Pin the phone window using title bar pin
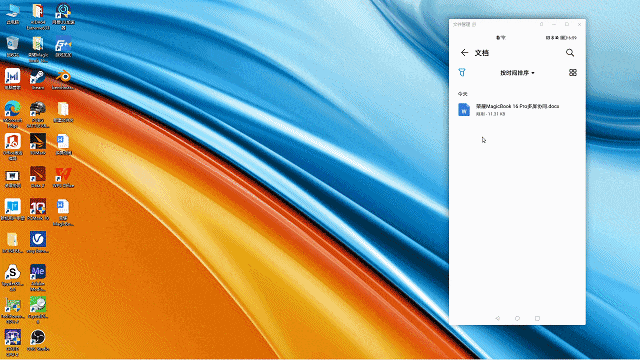The height and width of the screenshot is (360, 640). point(541,24)
